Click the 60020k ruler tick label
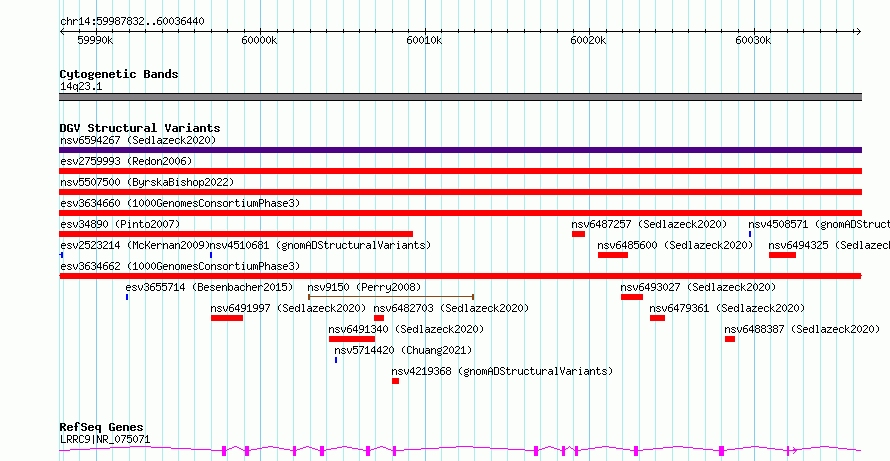Screen dimensions: 890x461 tap(589, 40)
